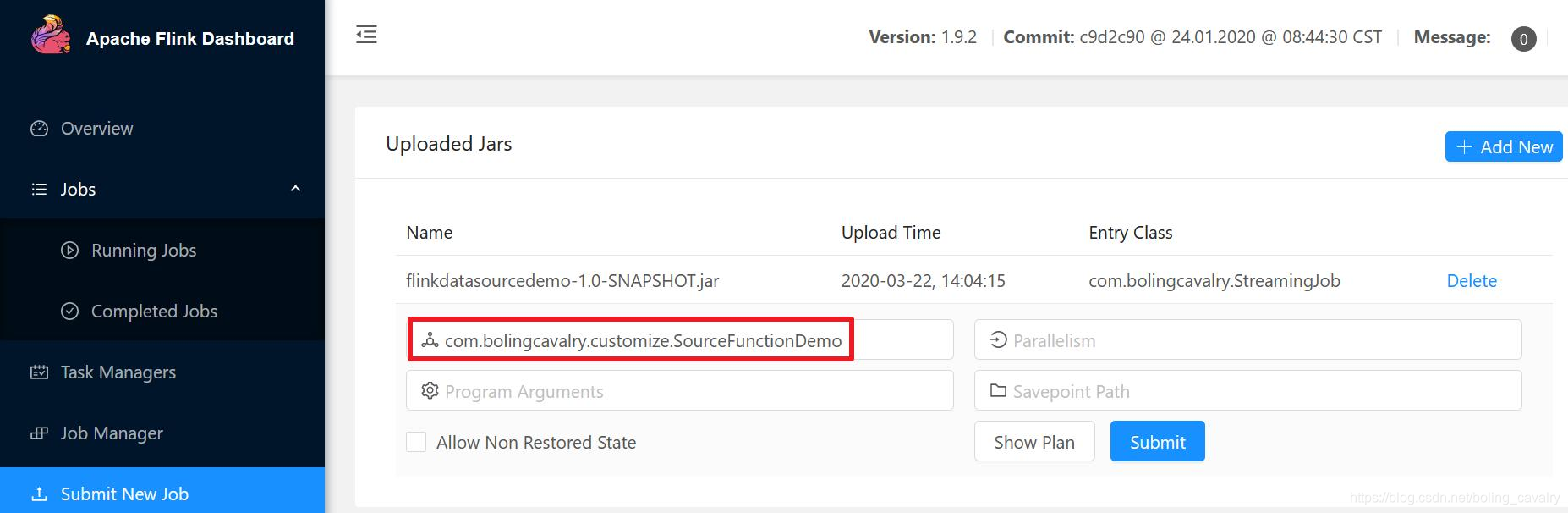Viewport: 1568px width, 513px height.
Task: Click the Flink squirrel logo
Action: [51, 36]
